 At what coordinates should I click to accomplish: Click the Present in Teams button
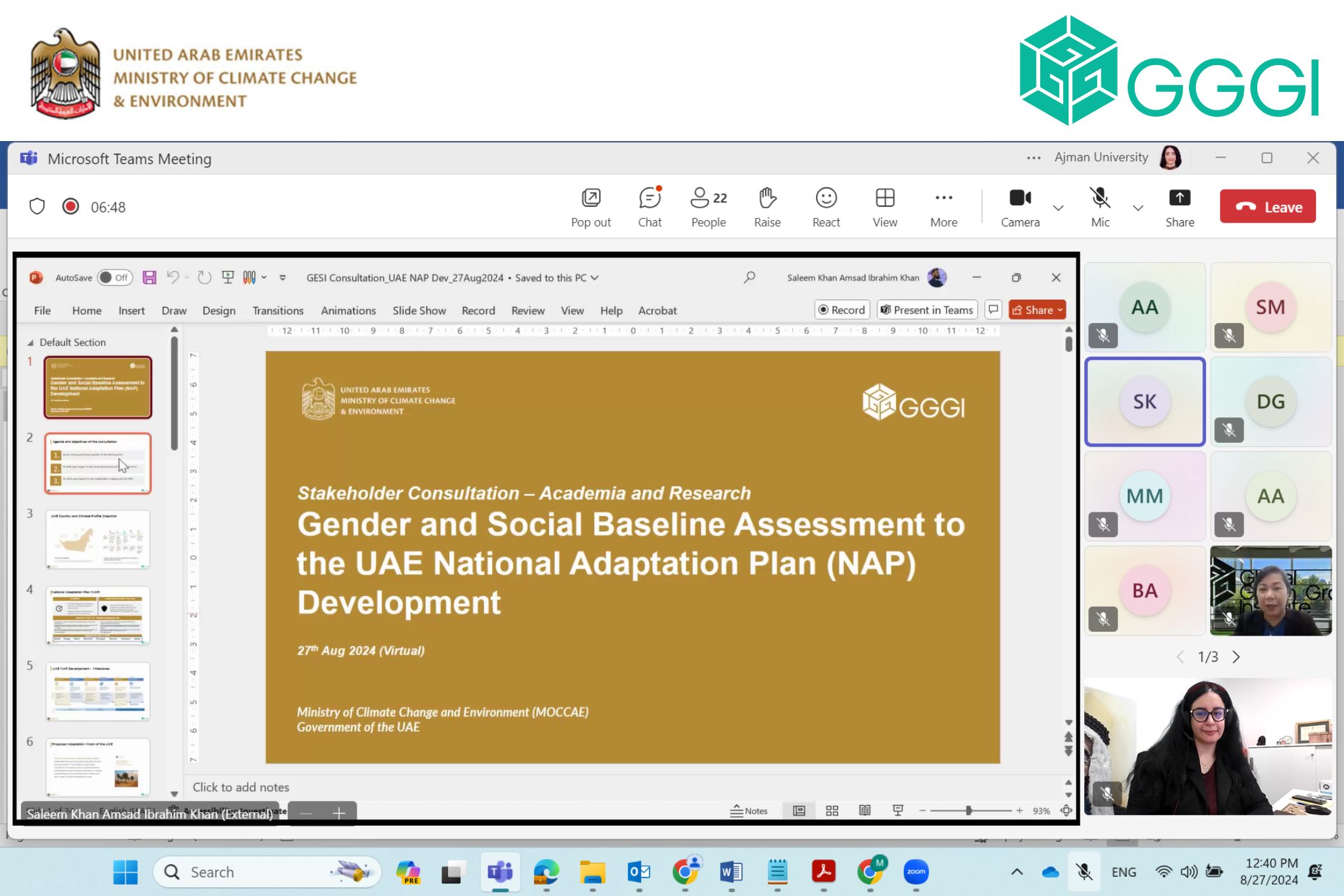click(x=927, y=310)
